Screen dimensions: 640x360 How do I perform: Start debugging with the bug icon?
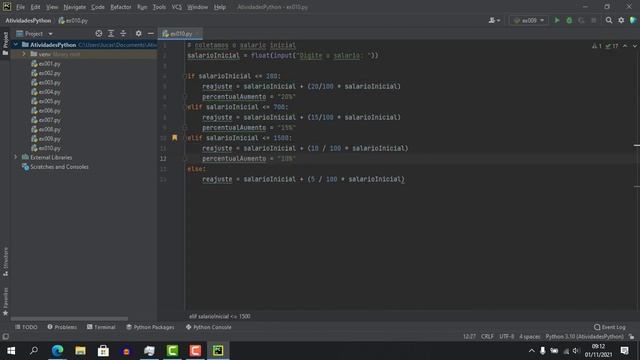pyautogui.click(x=569, y=20)
